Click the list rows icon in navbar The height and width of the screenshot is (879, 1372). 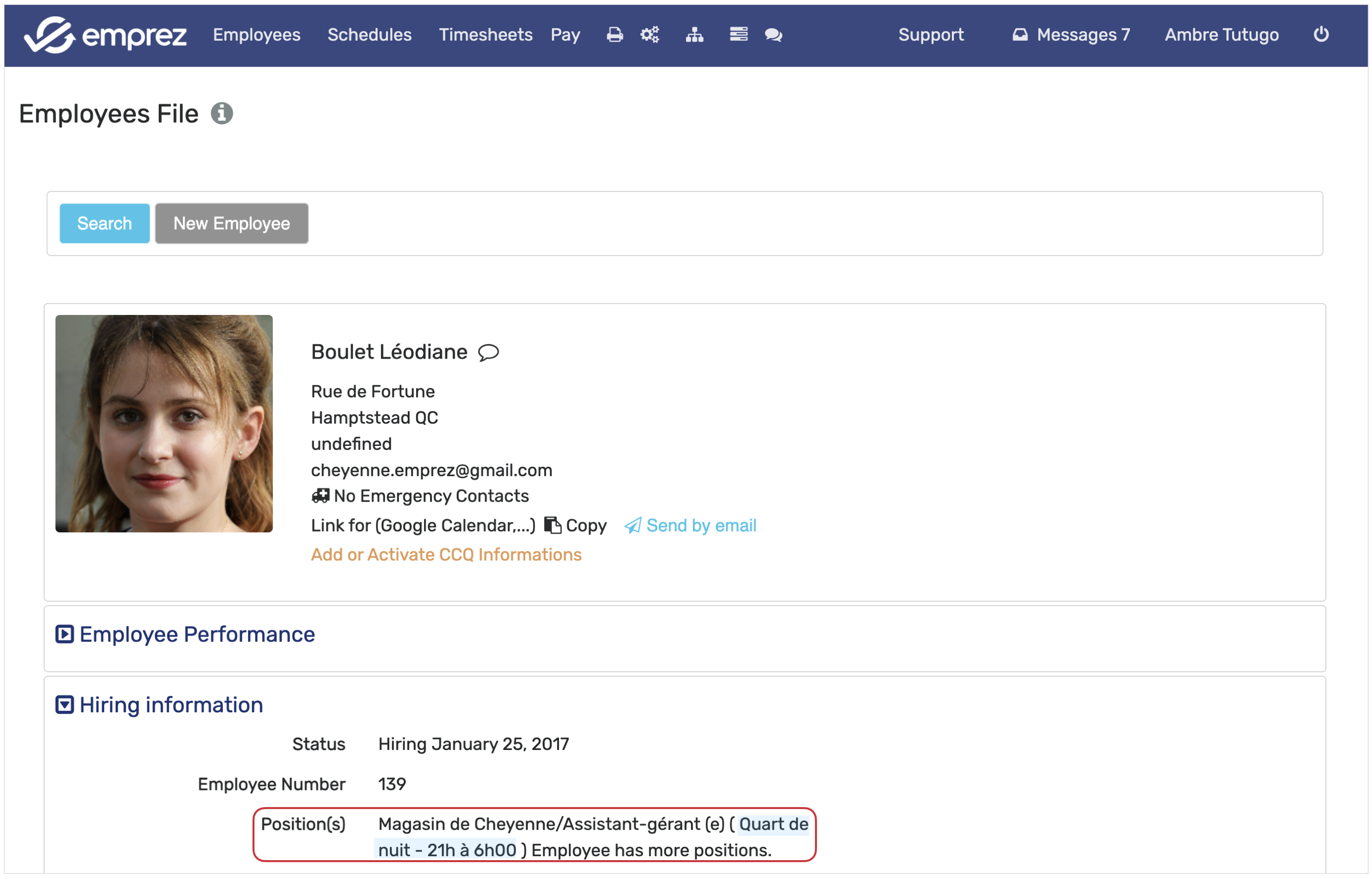(739, 35)
